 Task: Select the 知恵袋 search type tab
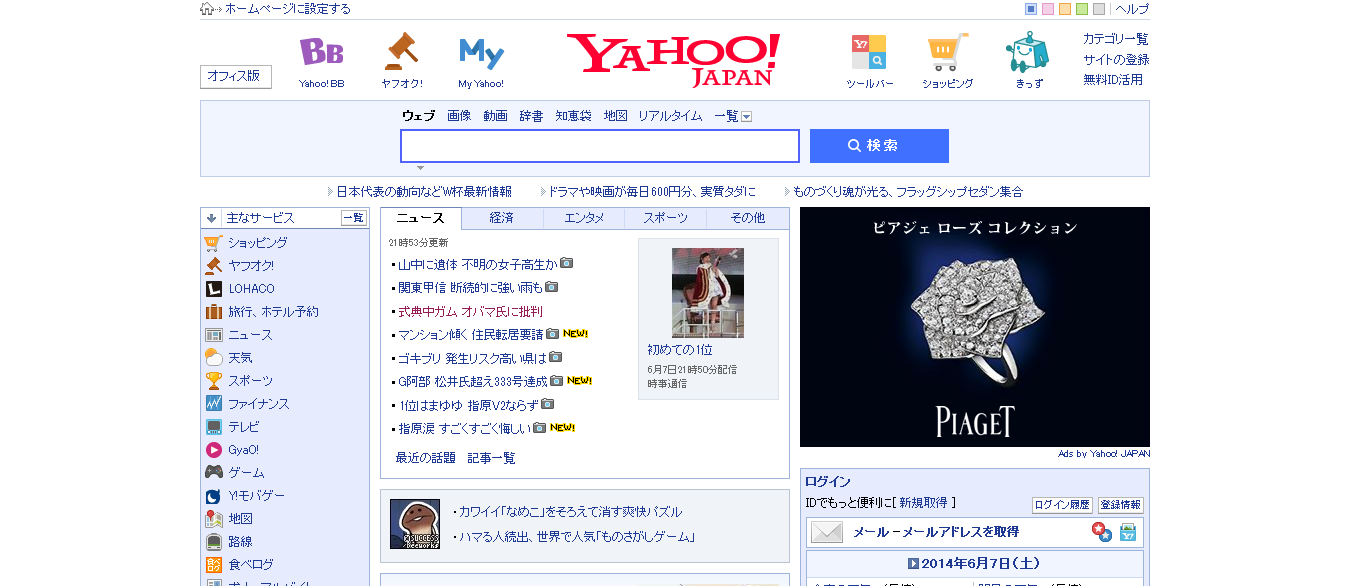(574, 116)
